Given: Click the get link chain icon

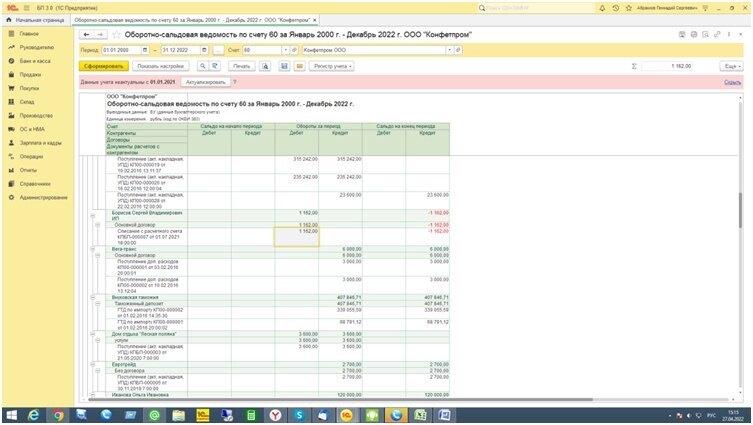Looking at the screenshot, I should click(717, 35).
